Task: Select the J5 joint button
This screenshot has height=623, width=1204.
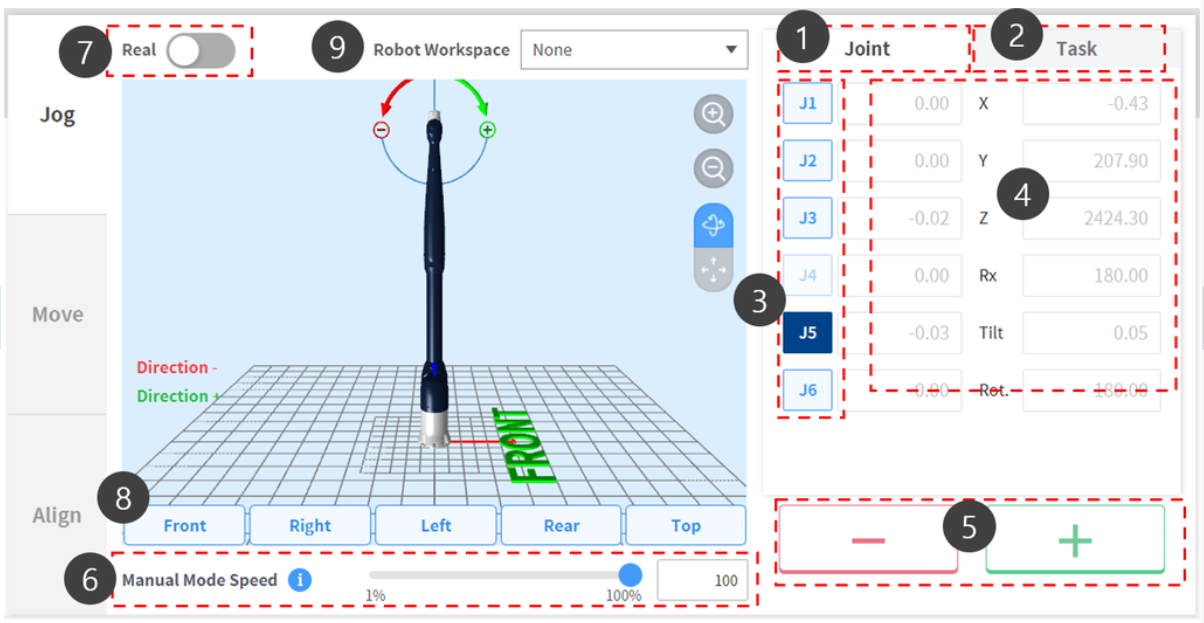Action: [x=807, y=333]
